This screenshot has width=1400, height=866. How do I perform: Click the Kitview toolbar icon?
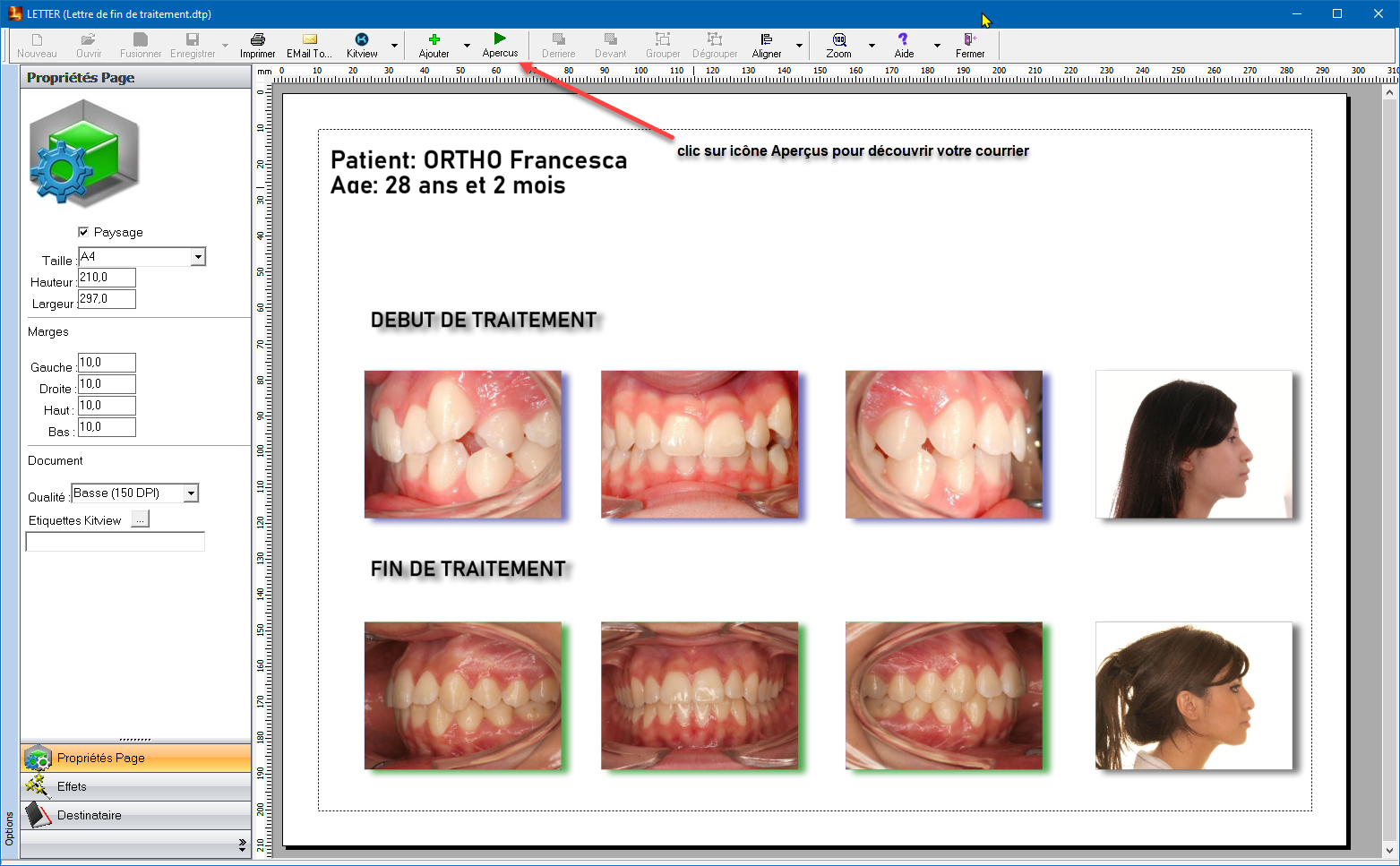pyautogui.click(x=362, y=40)
